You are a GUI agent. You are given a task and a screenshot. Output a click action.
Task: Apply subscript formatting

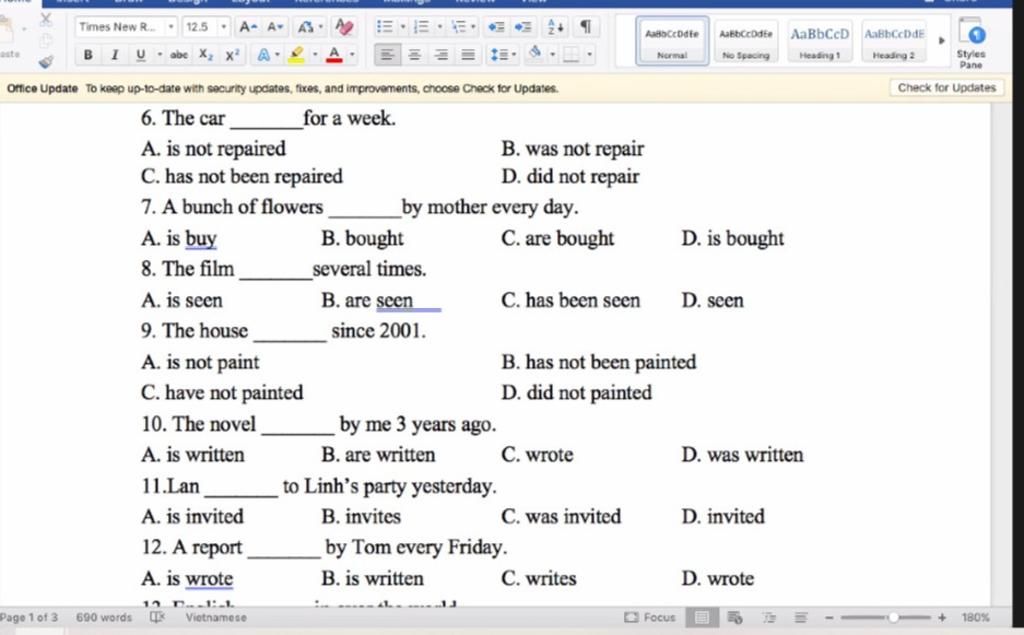point(206,55)
